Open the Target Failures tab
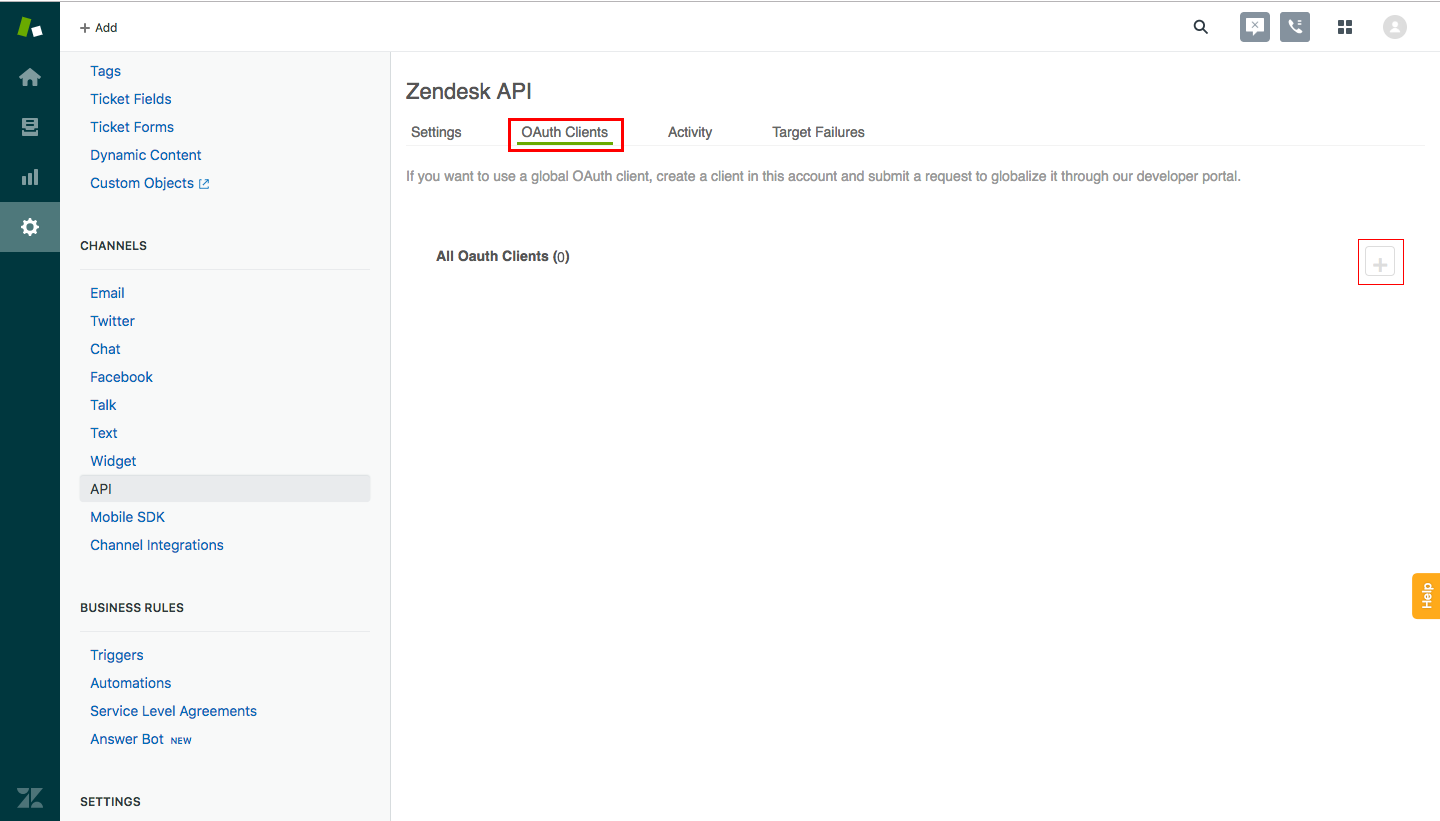 click(818, 132)
